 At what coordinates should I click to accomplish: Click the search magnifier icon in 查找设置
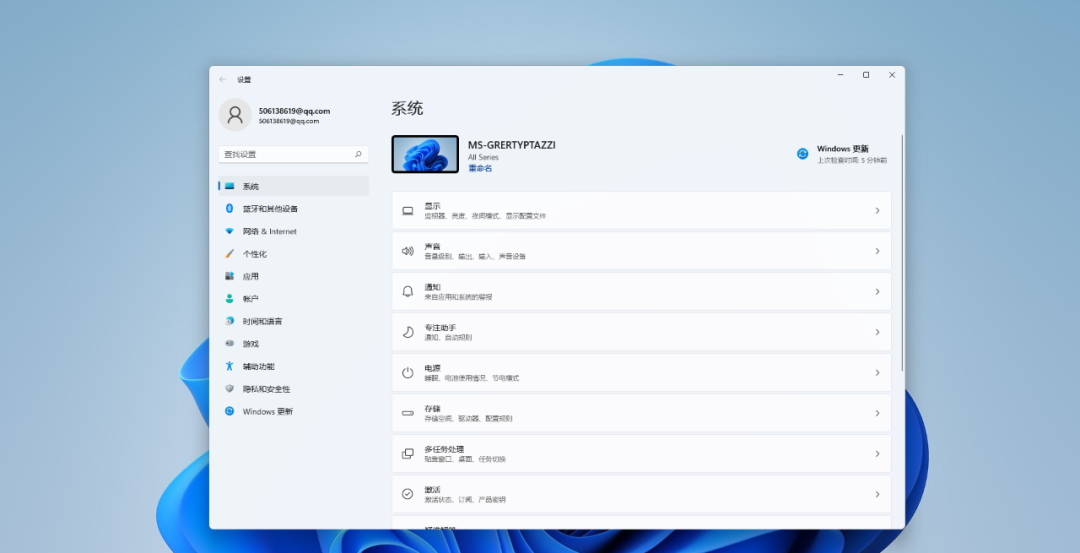coord(358,155)
